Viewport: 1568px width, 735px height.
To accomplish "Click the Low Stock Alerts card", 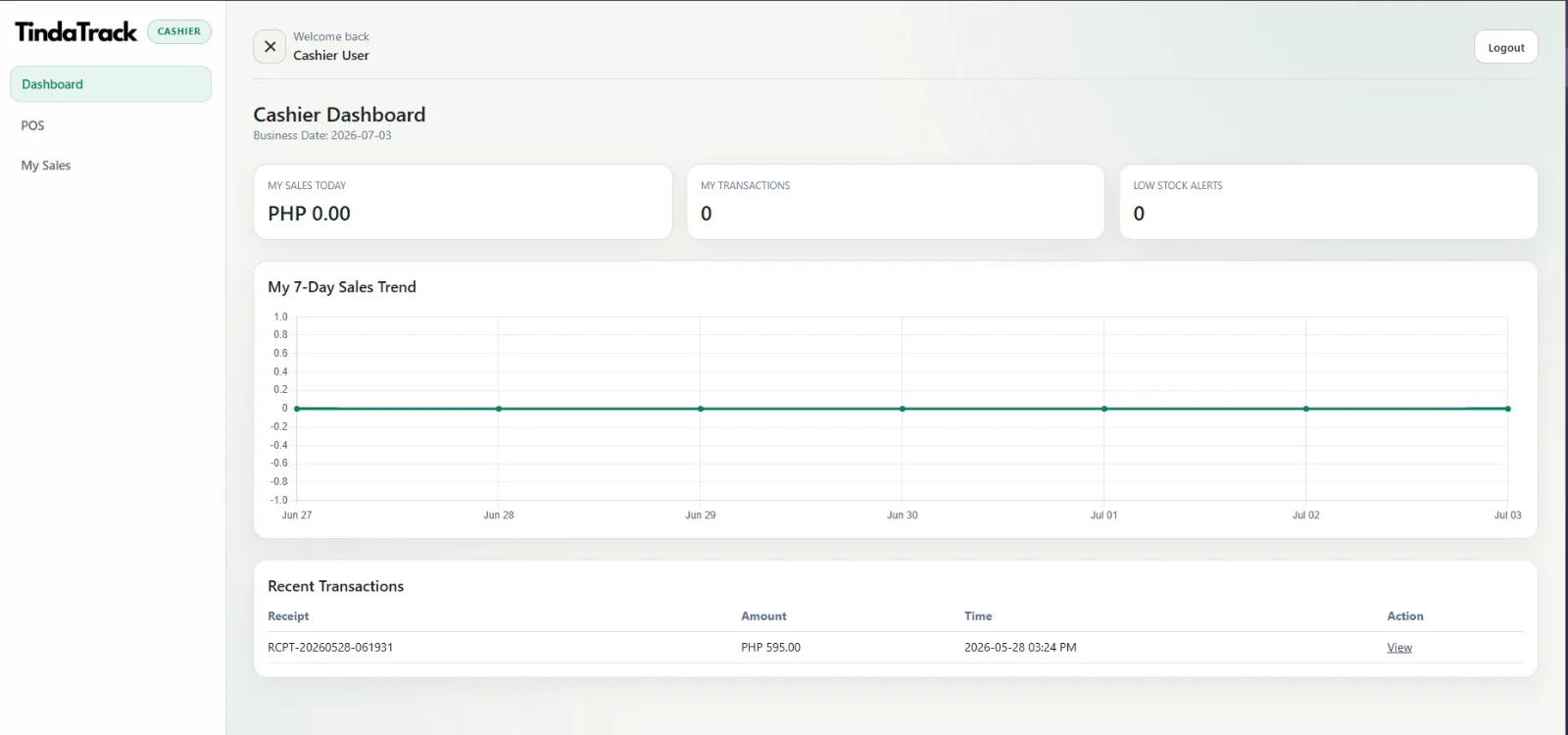I will 1328,202.
